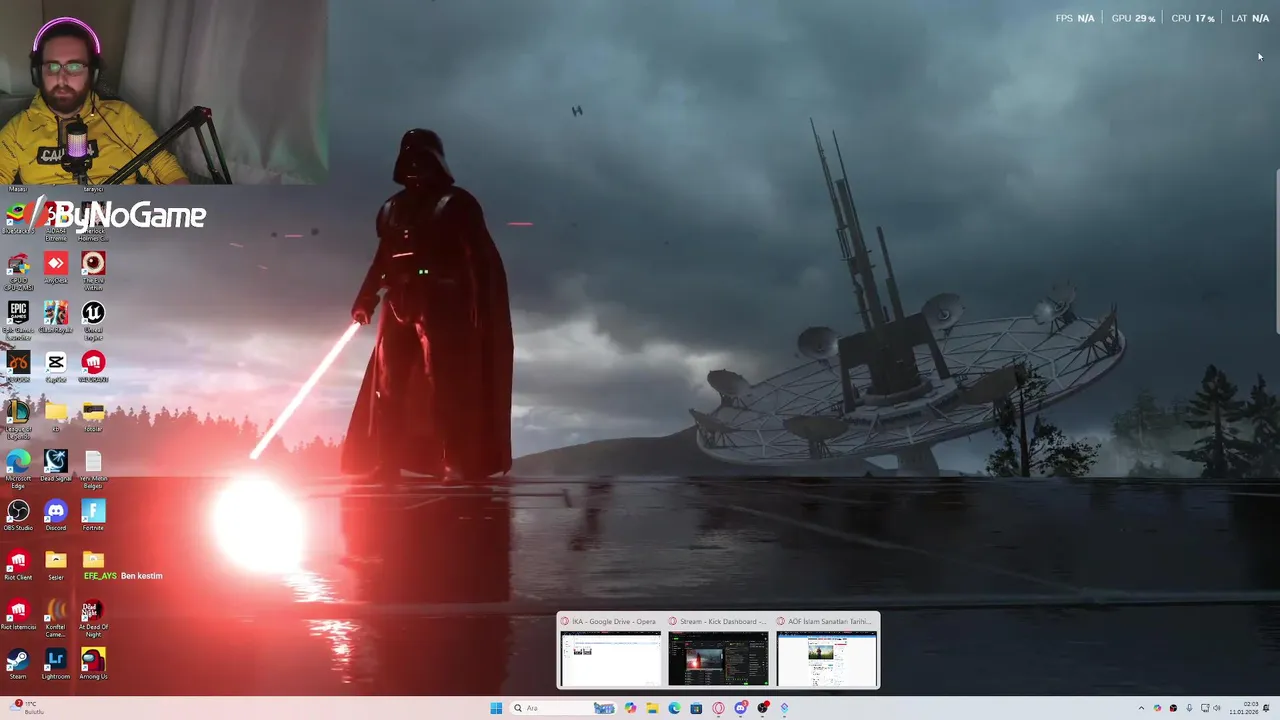Image resolution: width=1280 pixels, height=720 pixels.
Task: Open the OBS Studio desktop shortcut
Action: (x=18, y=515)
